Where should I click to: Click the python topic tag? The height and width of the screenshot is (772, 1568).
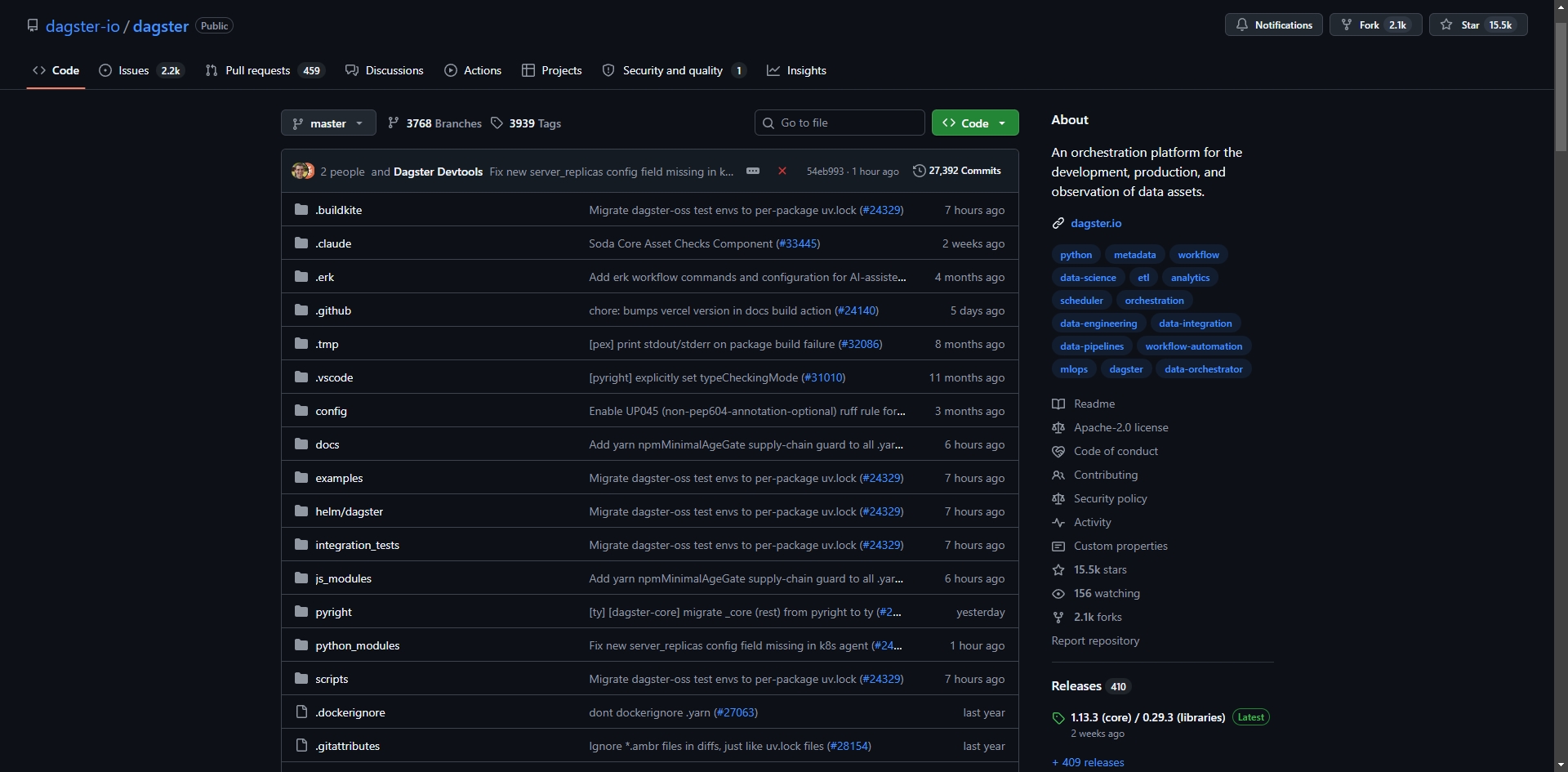click(x=1076, y=255)
